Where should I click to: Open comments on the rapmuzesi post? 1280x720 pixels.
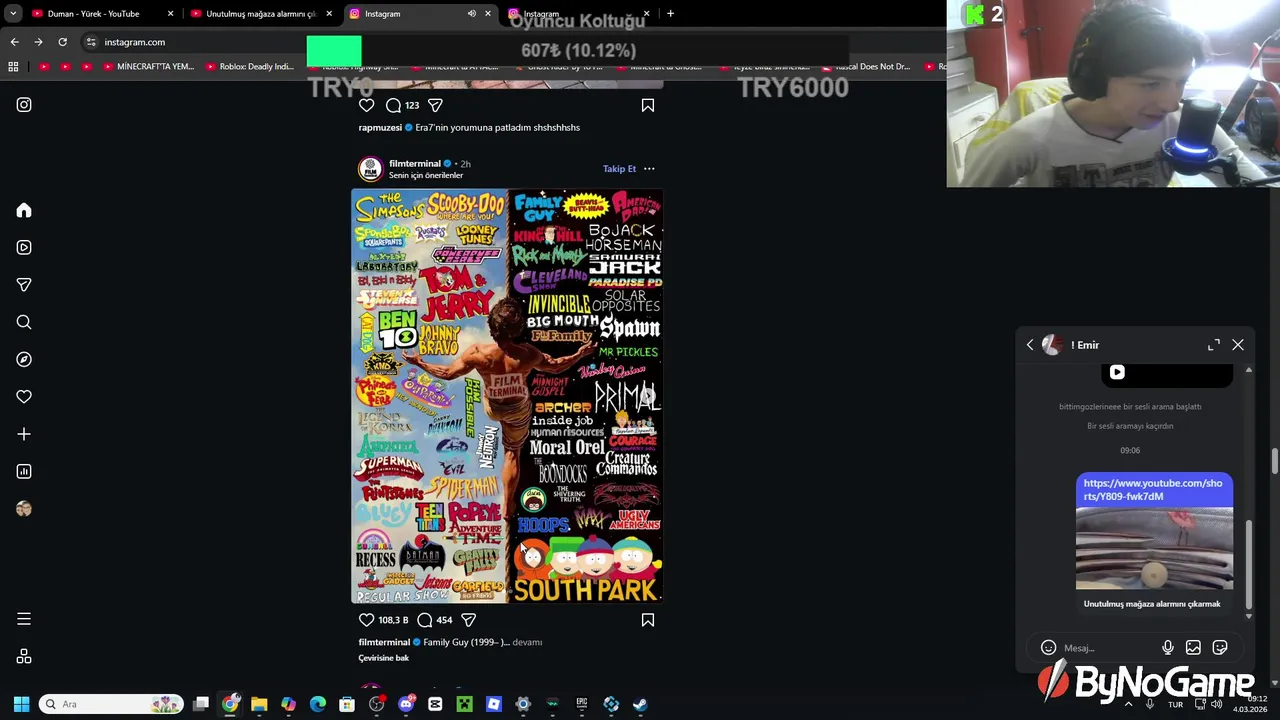tap(394, 105)
